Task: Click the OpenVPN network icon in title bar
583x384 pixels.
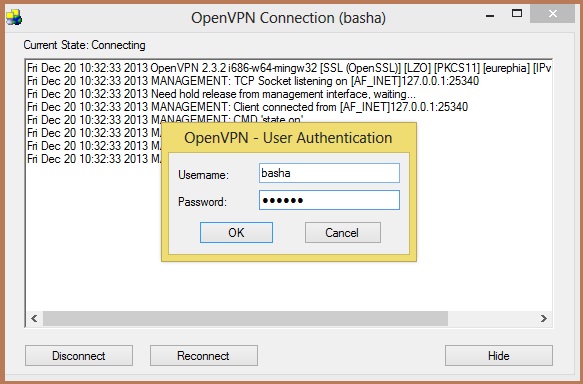Action: [x=14, y=17]
